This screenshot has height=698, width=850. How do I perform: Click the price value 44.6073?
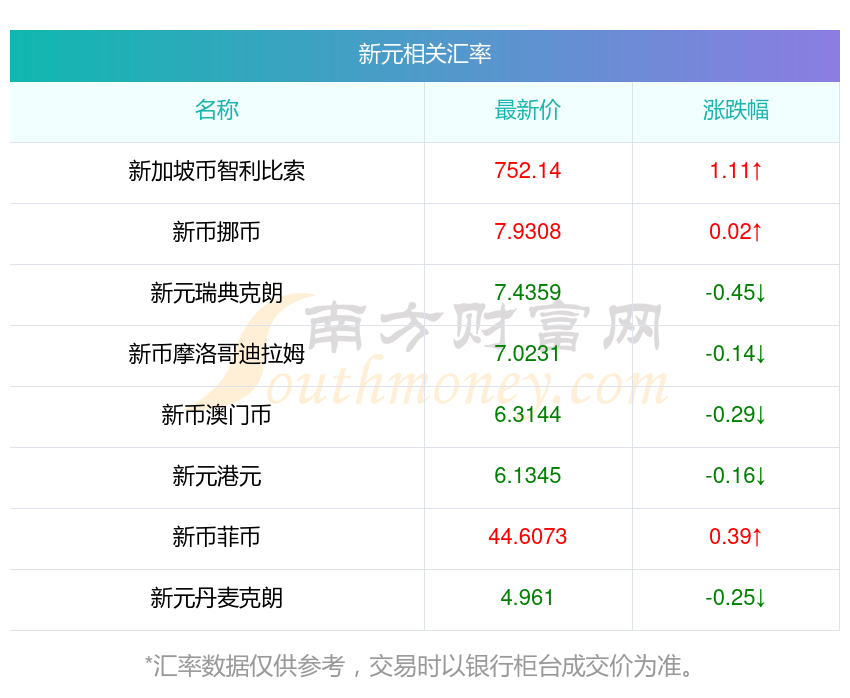point(527,537)
